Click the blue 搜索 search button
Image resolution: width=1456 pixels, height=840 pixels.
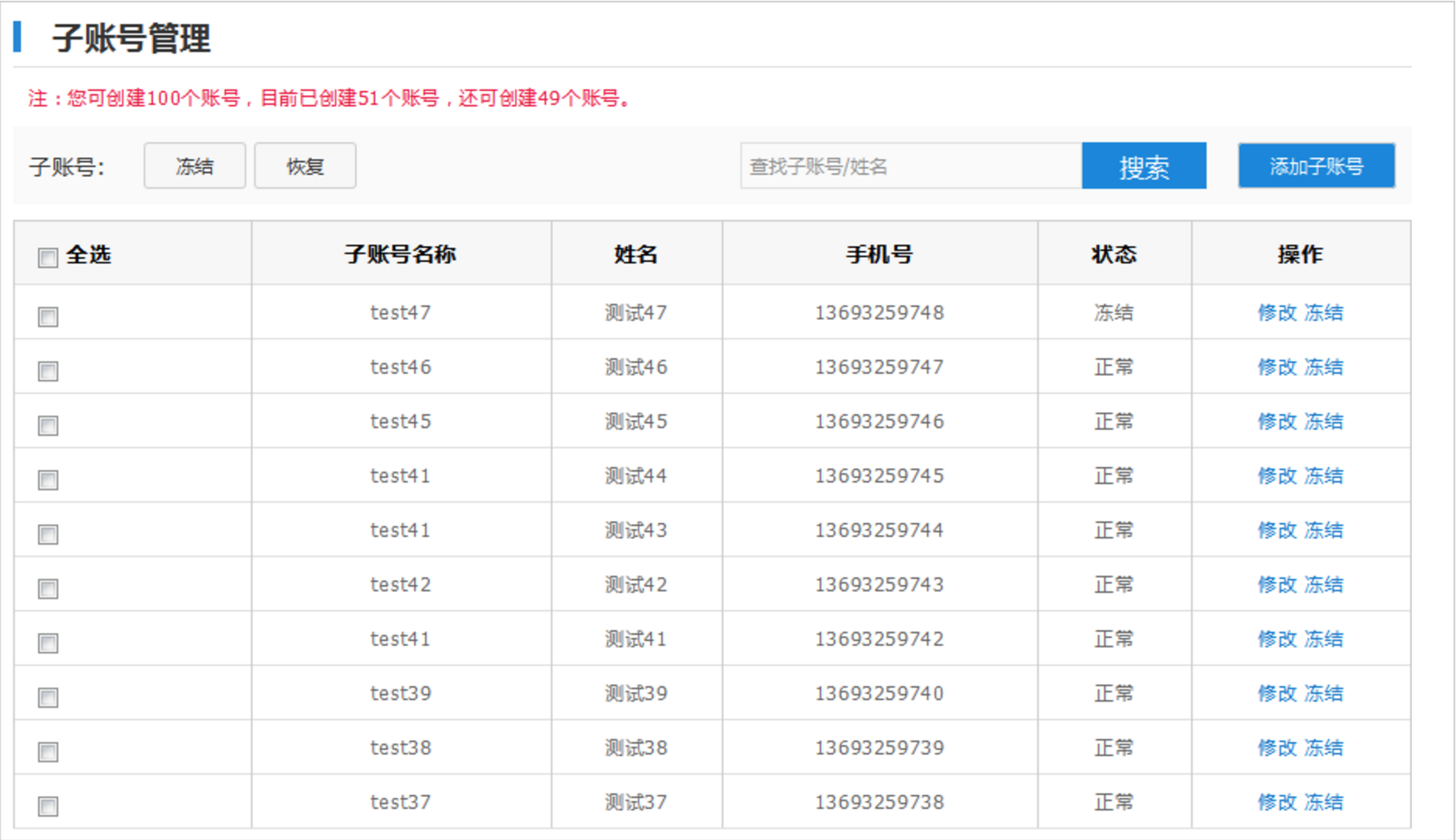(1143, 166)
